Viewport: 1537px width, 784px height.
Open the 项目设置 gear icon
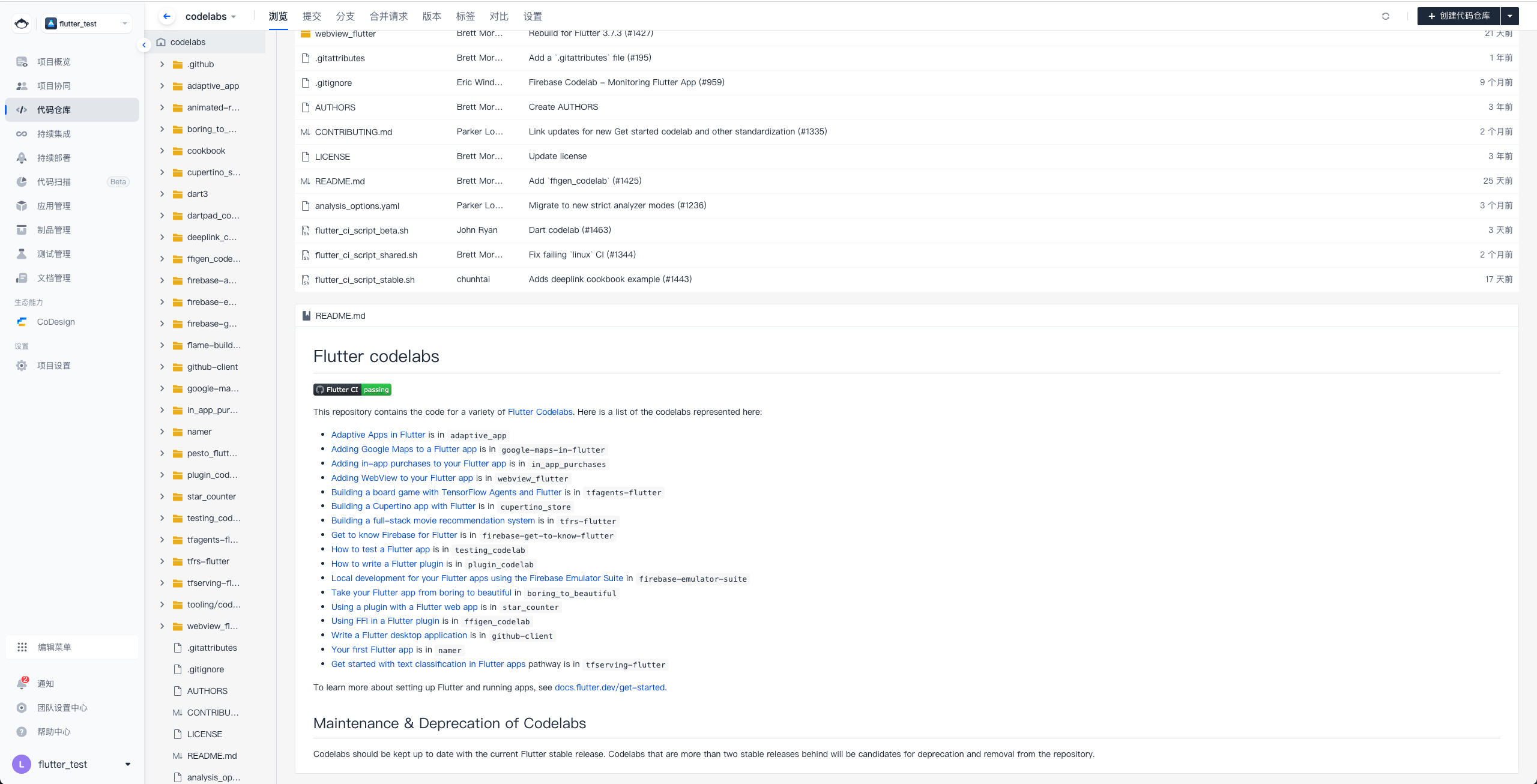coord(22,366)
